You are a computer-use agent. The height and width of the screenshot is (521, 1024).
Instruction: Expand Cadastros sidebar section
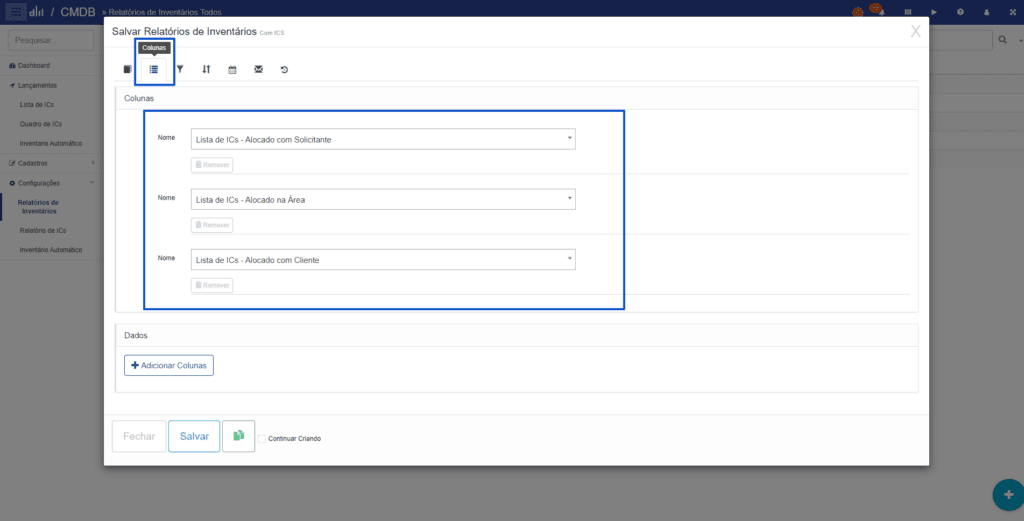(x=33, y=163)
